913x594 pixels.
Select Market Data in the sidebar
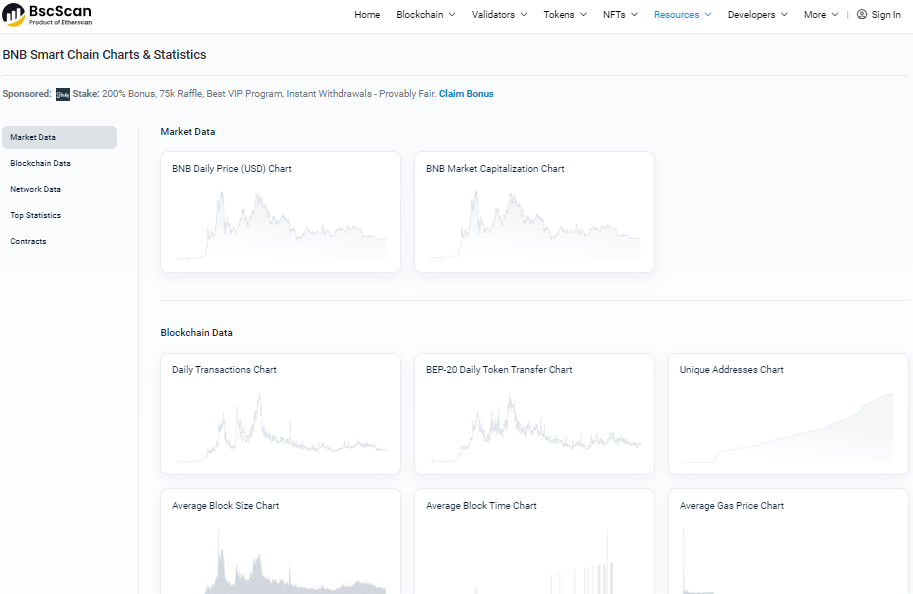pyautogui.click(x=59, y=137)
